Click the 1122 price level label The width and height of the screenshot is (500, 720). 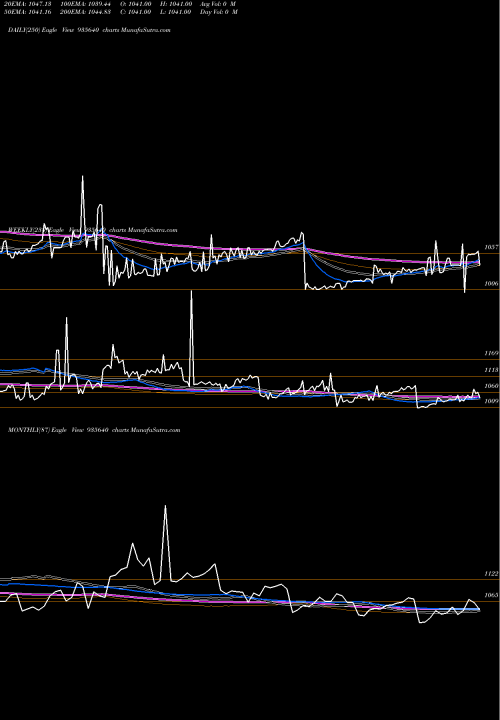click(491, 574)
